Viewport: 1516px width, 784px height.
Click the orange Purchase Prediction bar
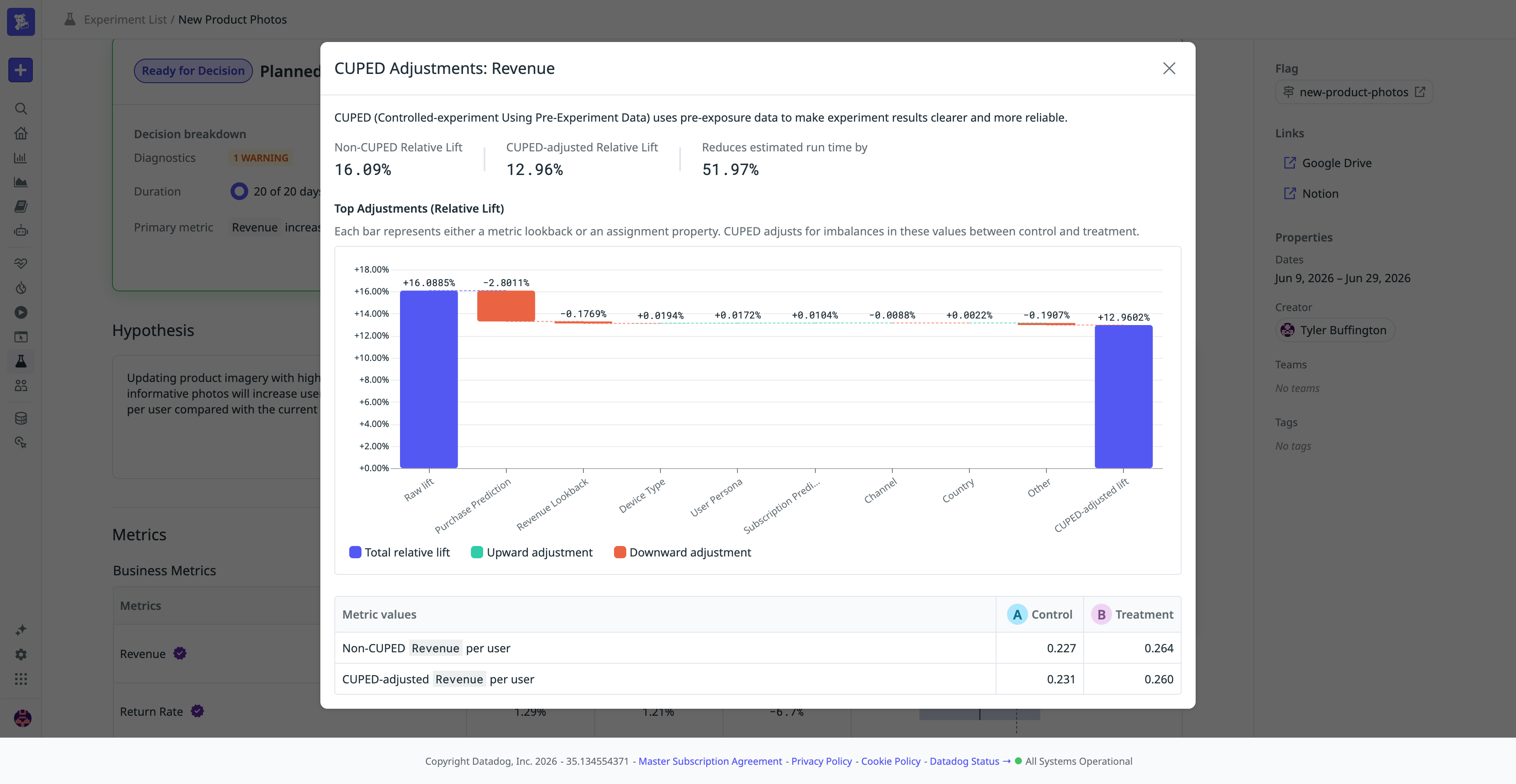coord(506,306)
